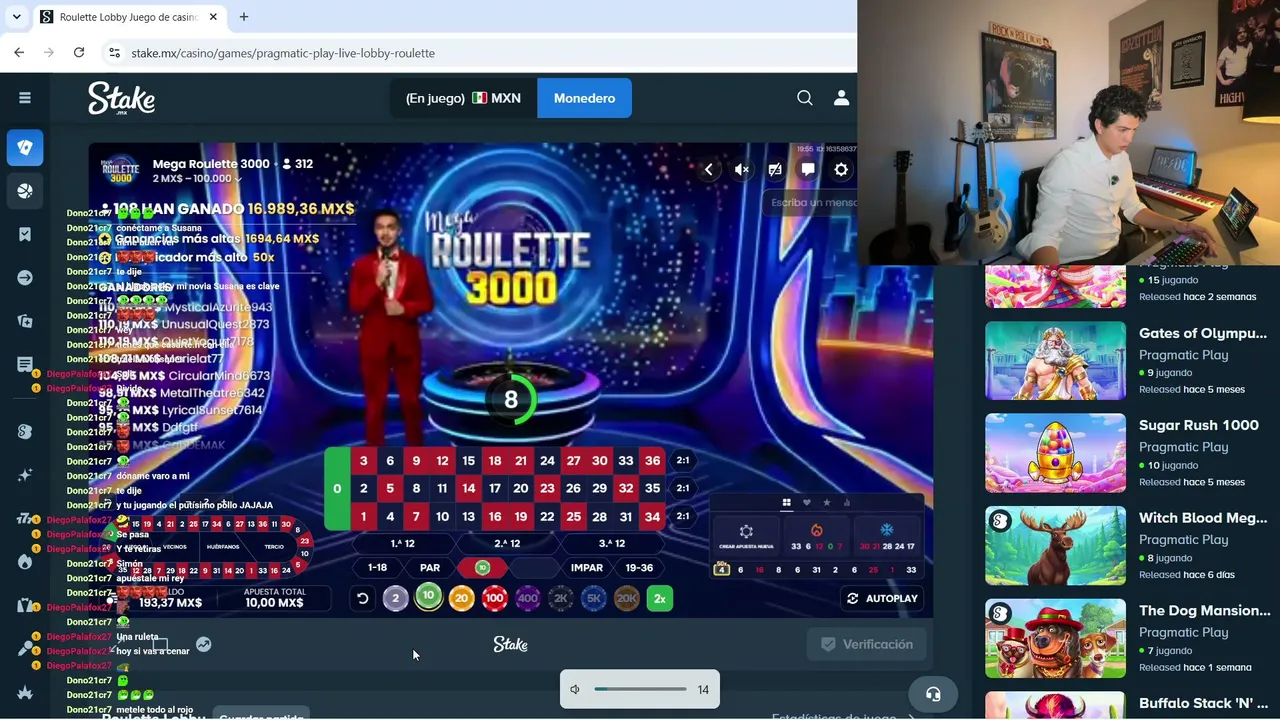Select the 20K chip
The width and height of the screenshot is (1280, 720).
coord(626,599)
